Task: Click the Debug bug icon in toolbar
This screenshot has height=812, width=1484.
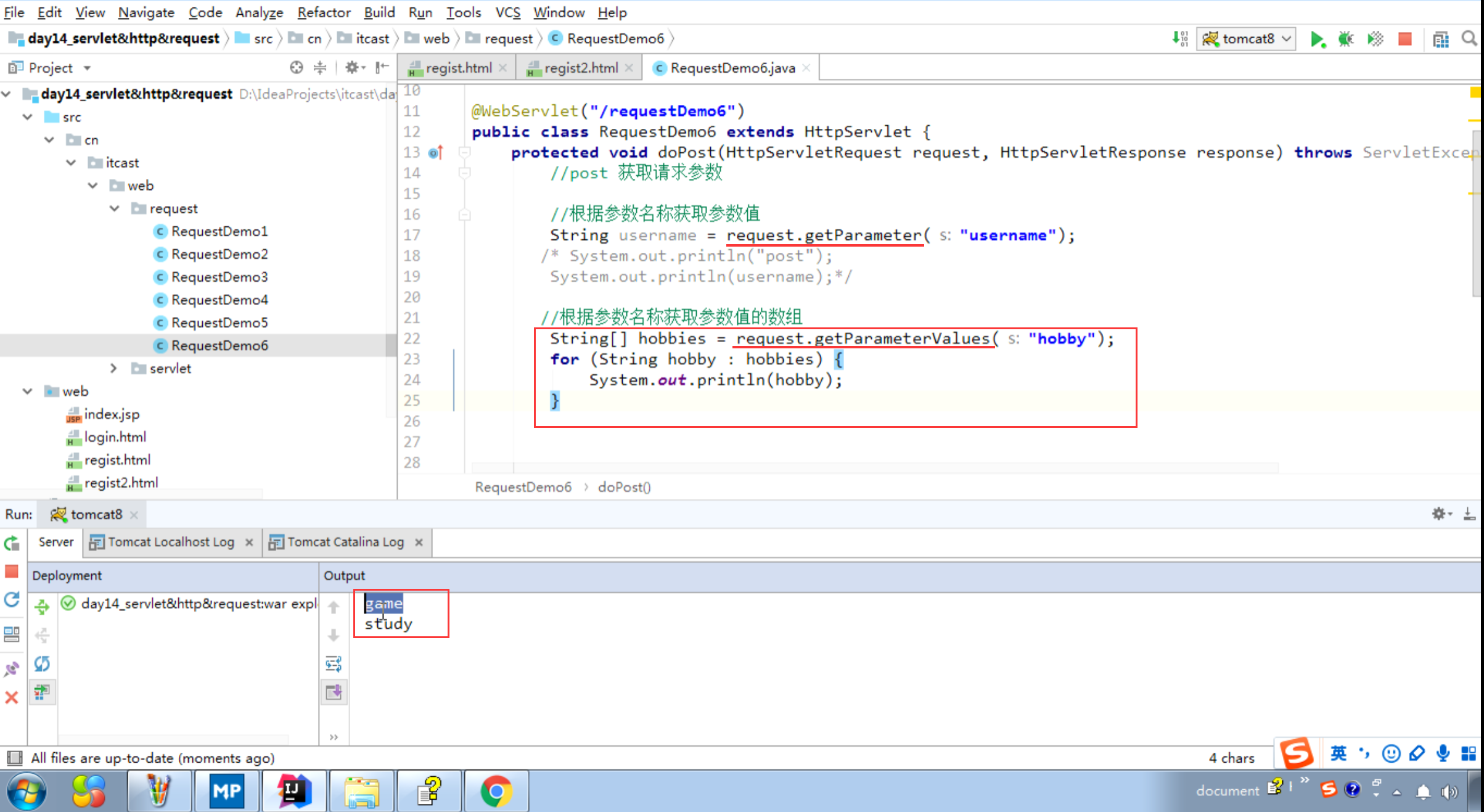Action: tap(1346, 39)
